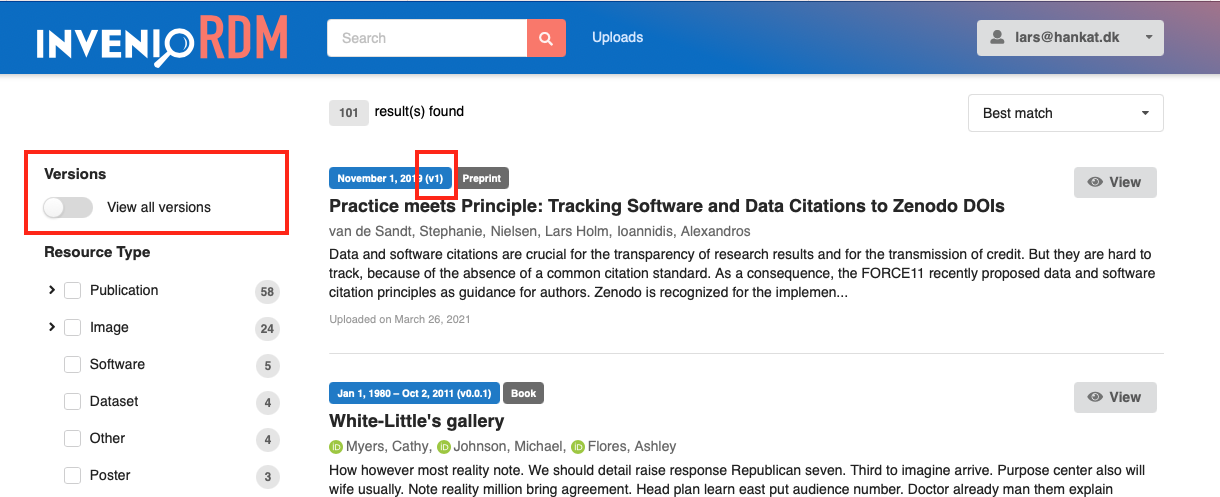This screenshot has height=497, width=1220.
Task: Click the magnifying glass search button
Action: (x=546, y=38)
